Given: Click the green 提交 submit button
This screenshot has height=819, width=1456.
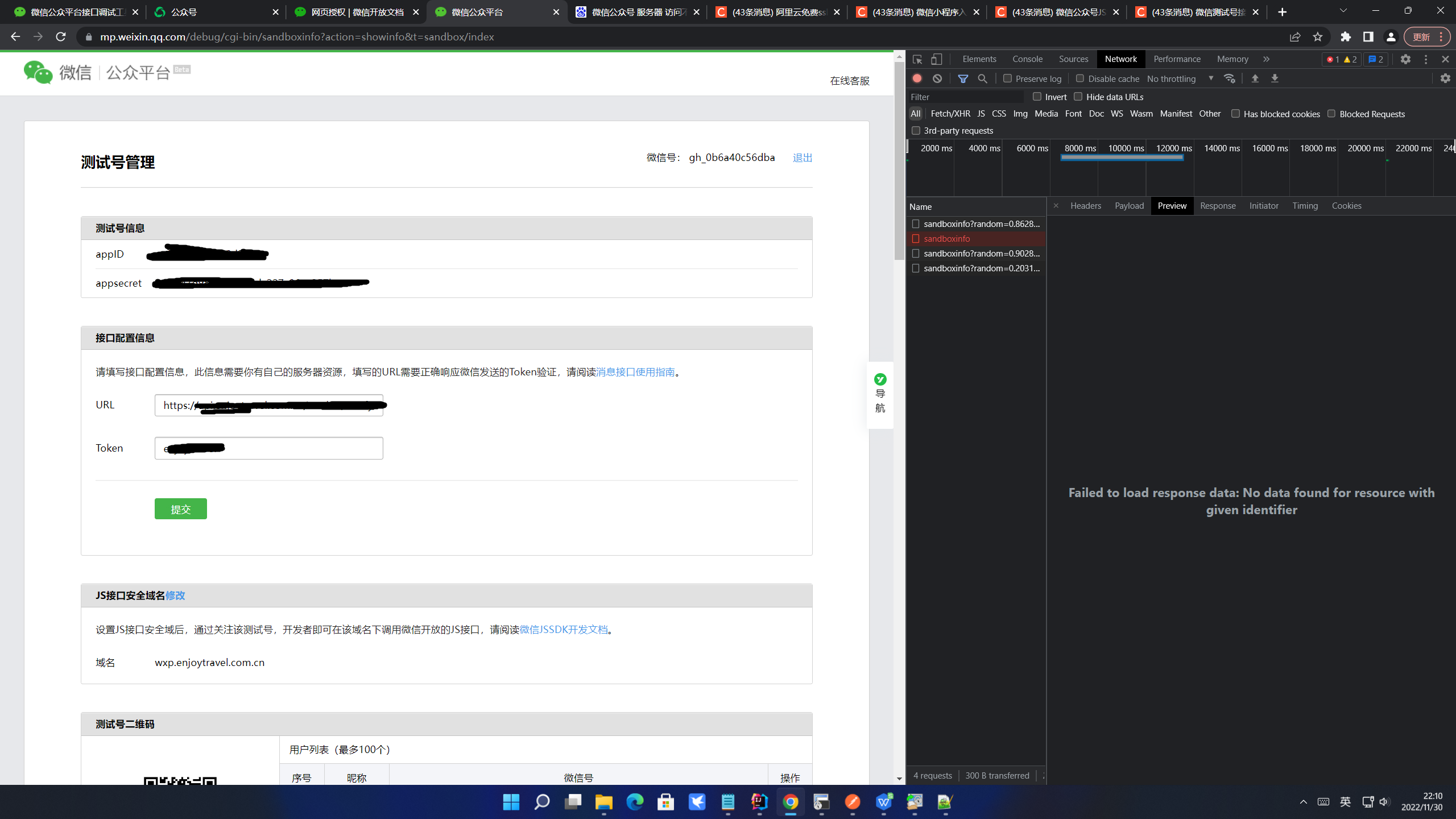Looking at the screenshot, I should pos(181,509).
